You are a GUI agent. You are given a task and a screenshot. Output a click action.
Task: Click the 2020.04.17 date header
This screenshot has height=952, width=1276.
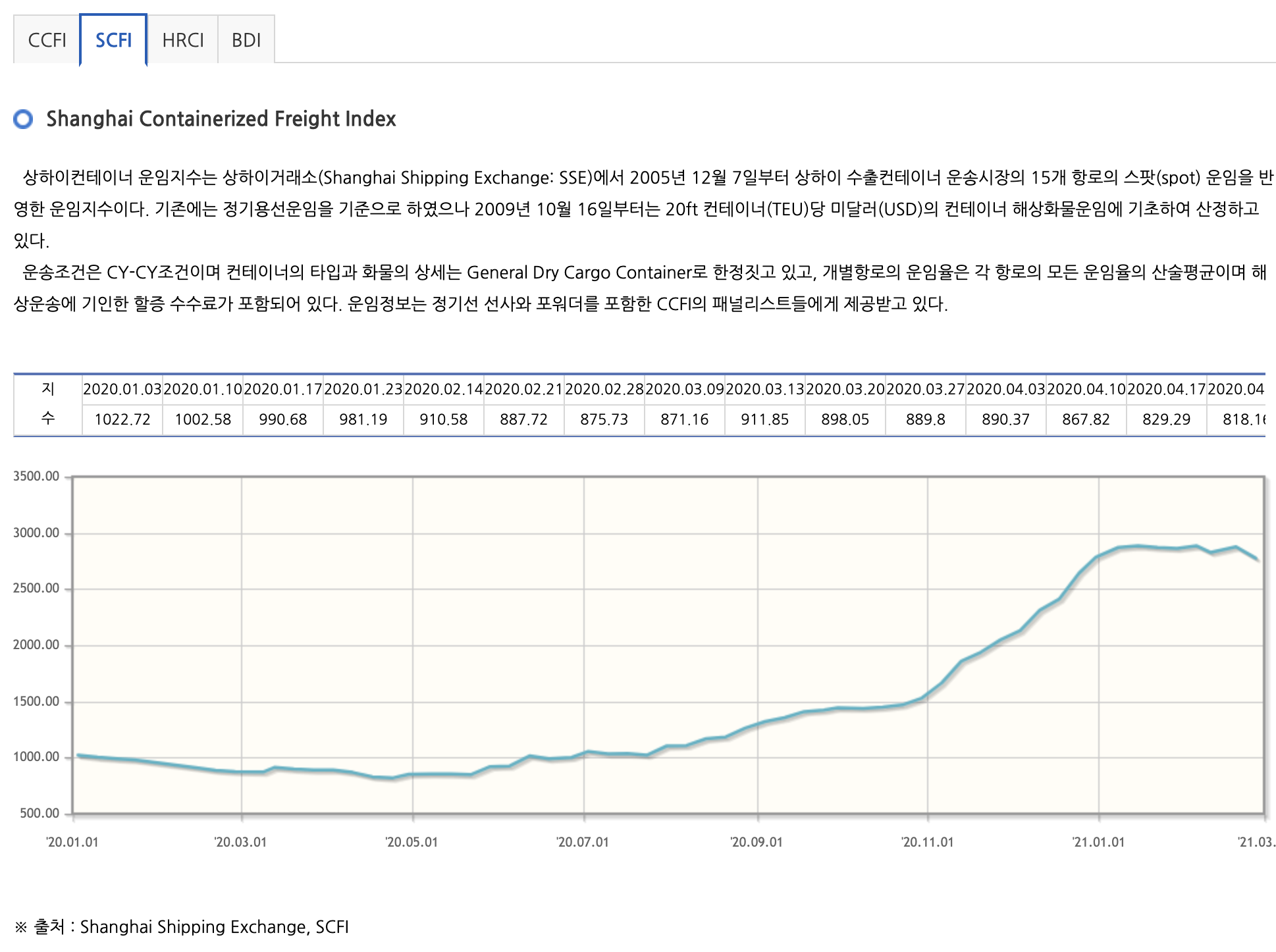tap(1167, 389)
